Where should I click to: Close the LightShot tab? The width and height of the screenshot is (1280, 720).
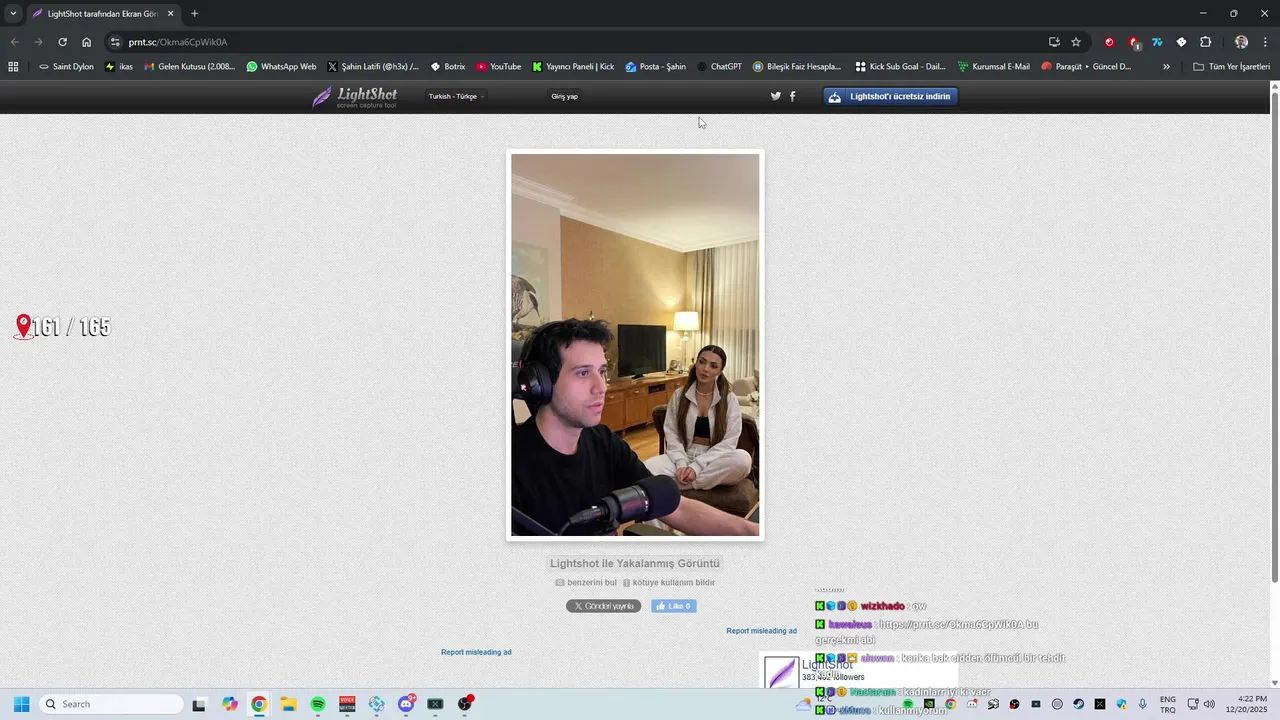pos(170,14)
